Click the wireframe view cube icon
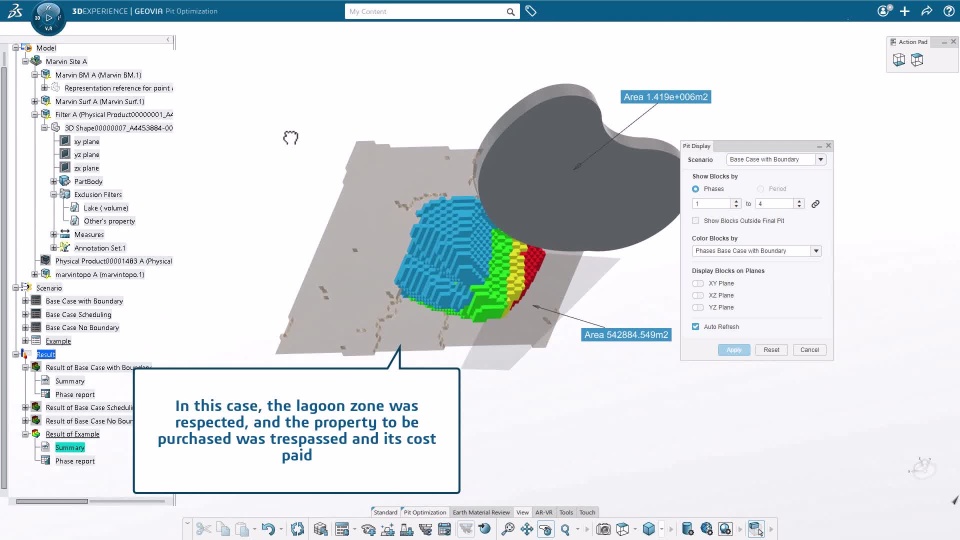Image resolution: width=960 pixels, height=540 pixels. pyautogui.click(x=623, y=529)
